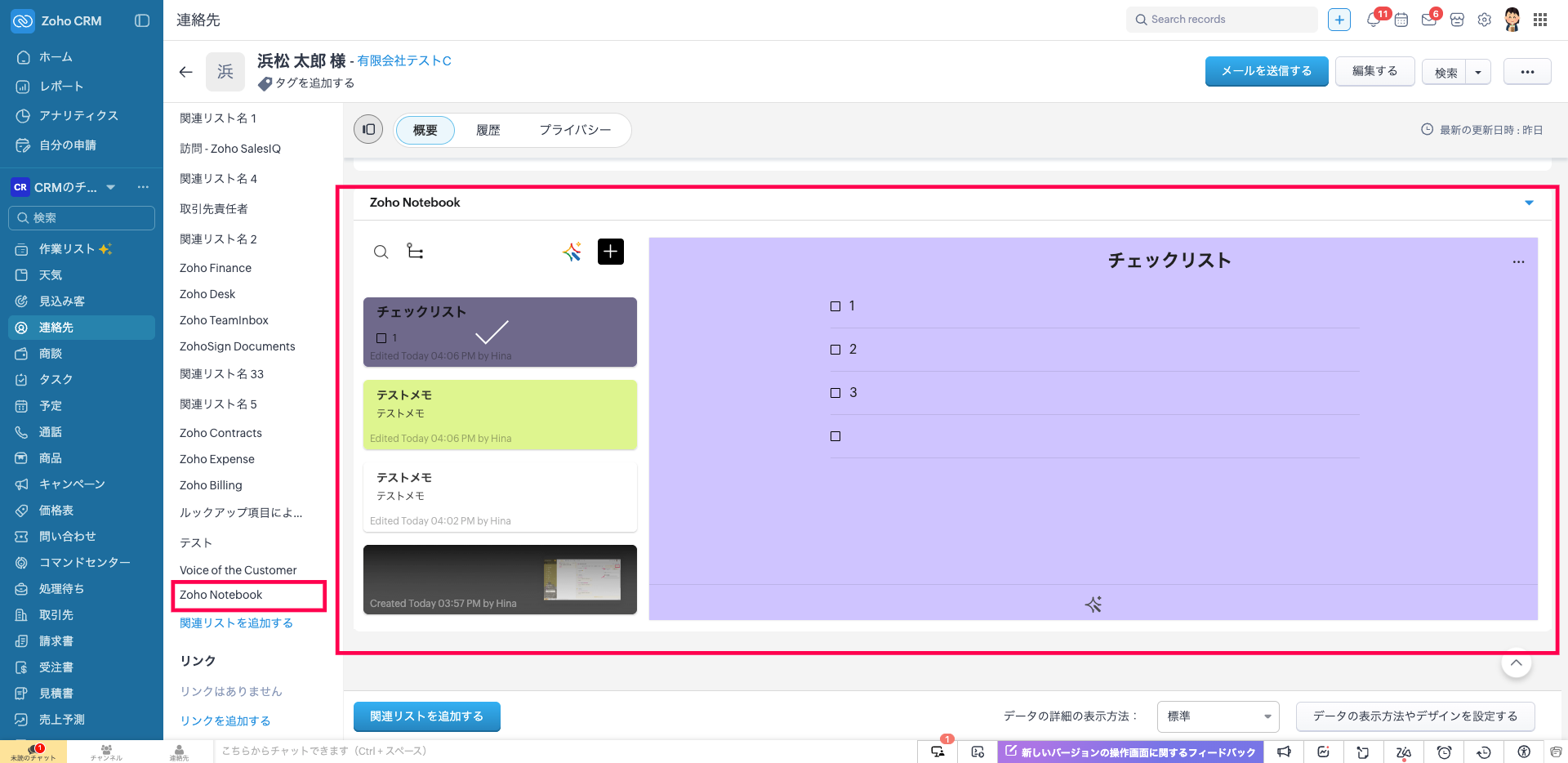
Task: Collapse the Zoho Notebook section arrow
Action: coord(1529,203)
